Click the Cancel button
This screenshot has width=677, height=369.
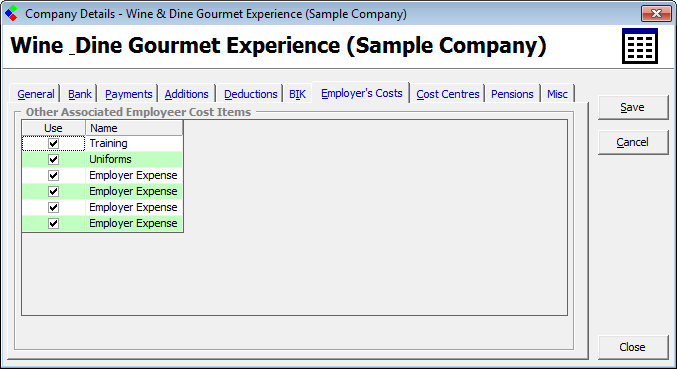pyautogui.click(x=633, y=142)
